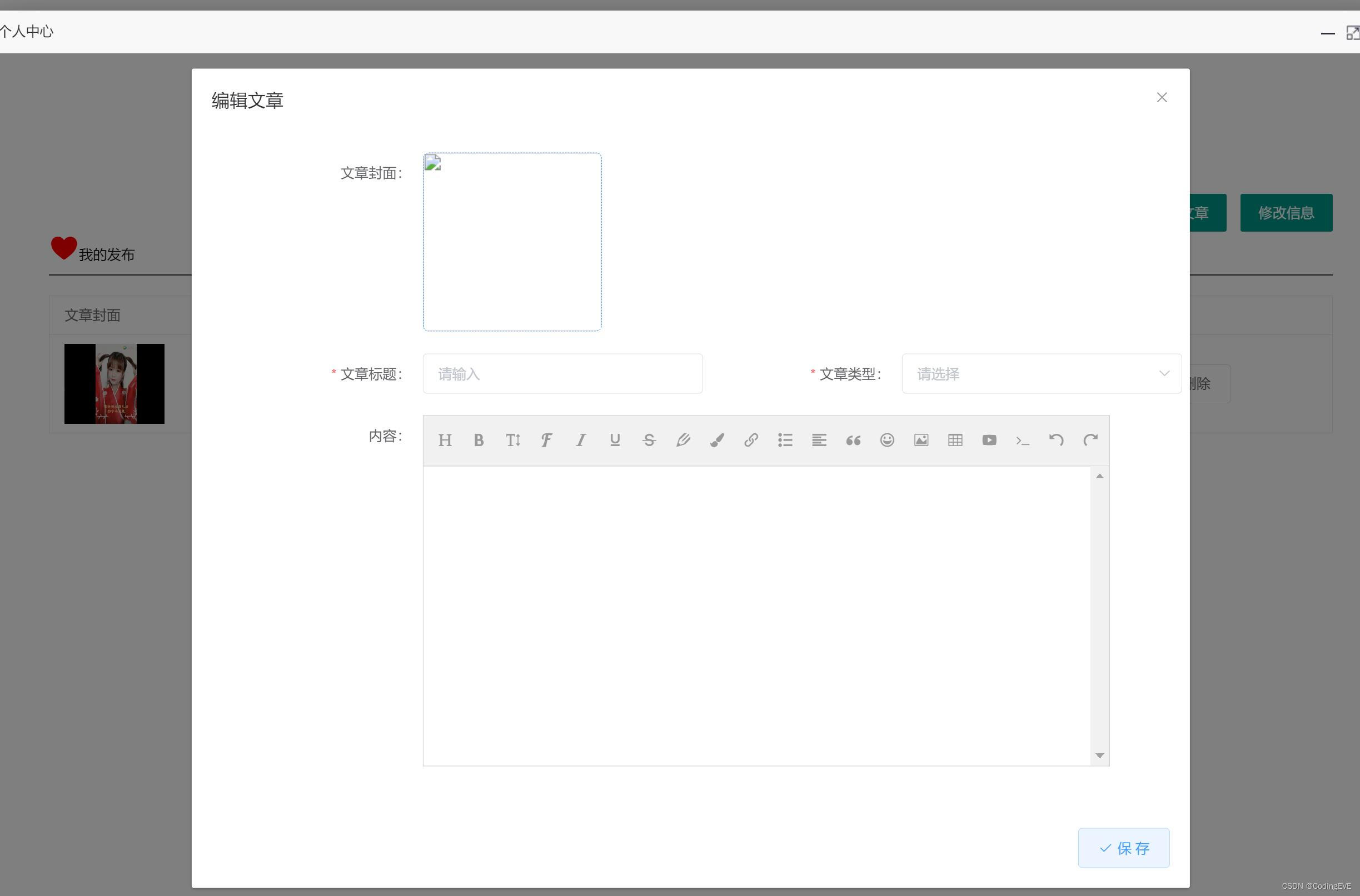Screen dimensions: 1360x896
Task: Undo the last editor action
Action: coord(1057,440)
